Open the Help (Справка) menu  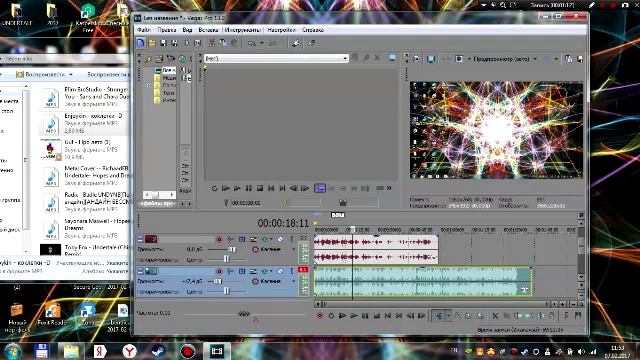(313, 30)
